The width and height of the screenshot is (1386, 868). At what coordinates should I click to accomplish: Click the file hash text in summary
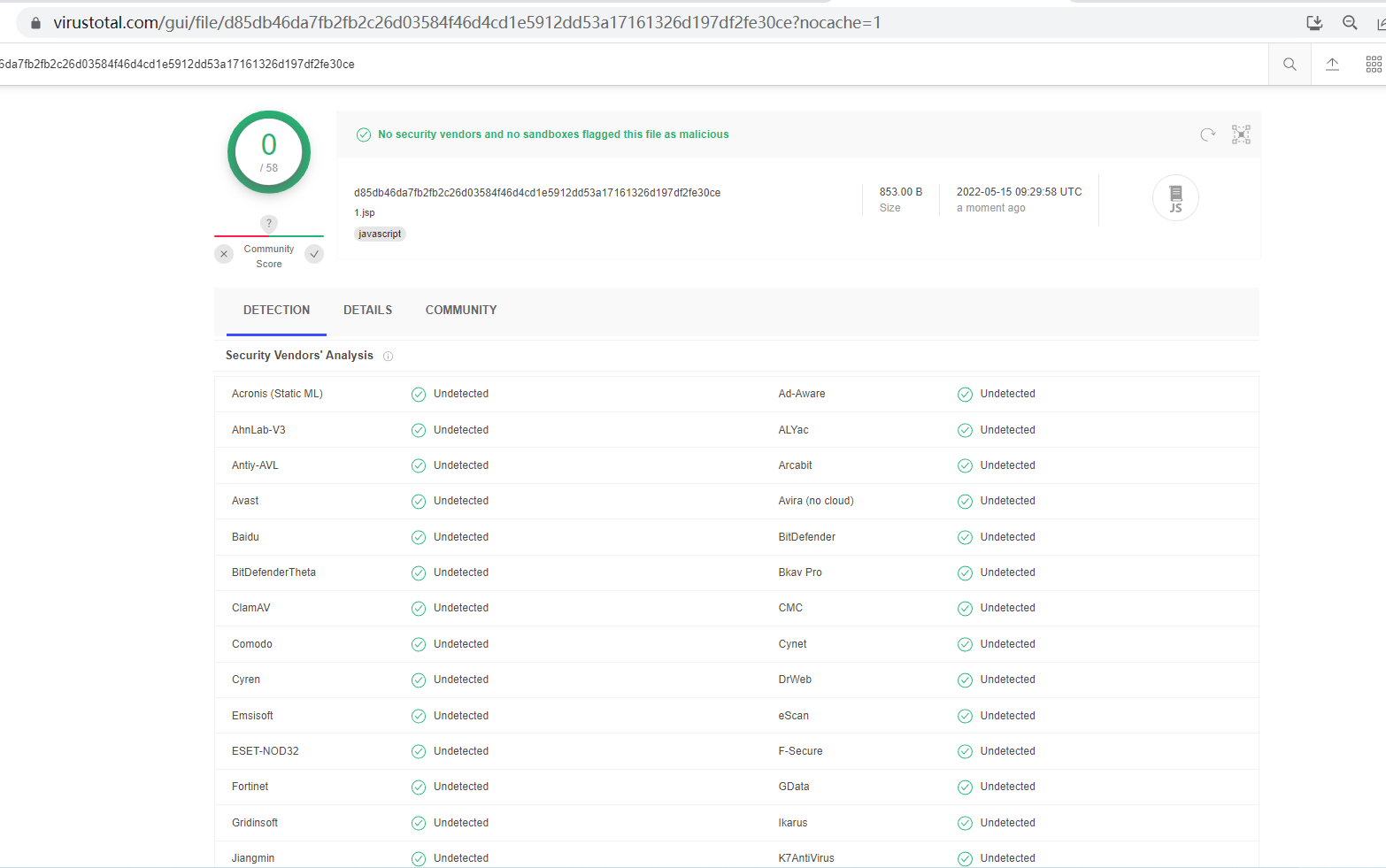coord(537,193)
